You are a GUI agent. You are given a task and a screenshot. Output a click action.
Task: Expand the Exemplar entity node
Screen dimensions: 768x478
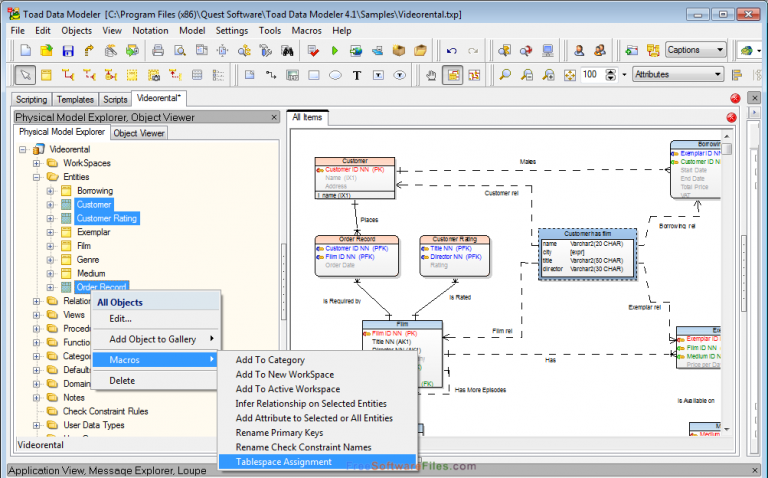click(x=50, y=232)
